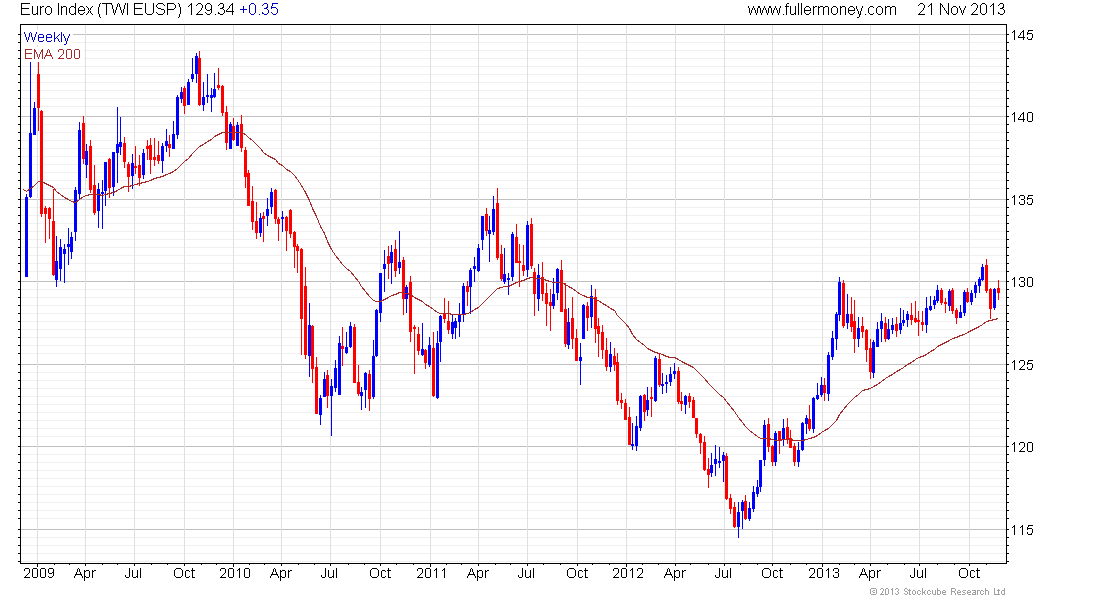Click the 2012 year label on time axis

(628, 573)
